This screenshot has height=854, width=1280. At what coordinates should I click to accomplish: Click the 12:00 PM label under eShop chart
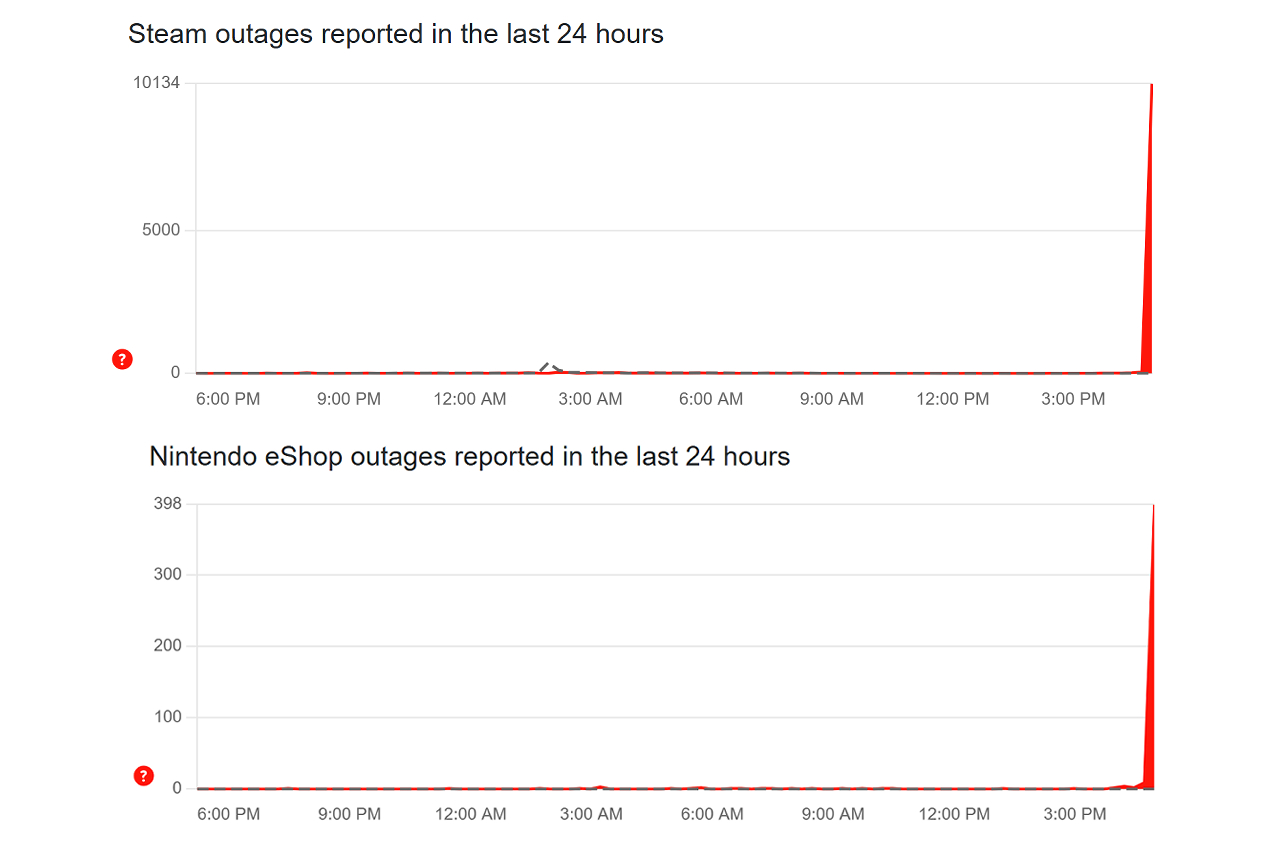(x=954, y=814)
